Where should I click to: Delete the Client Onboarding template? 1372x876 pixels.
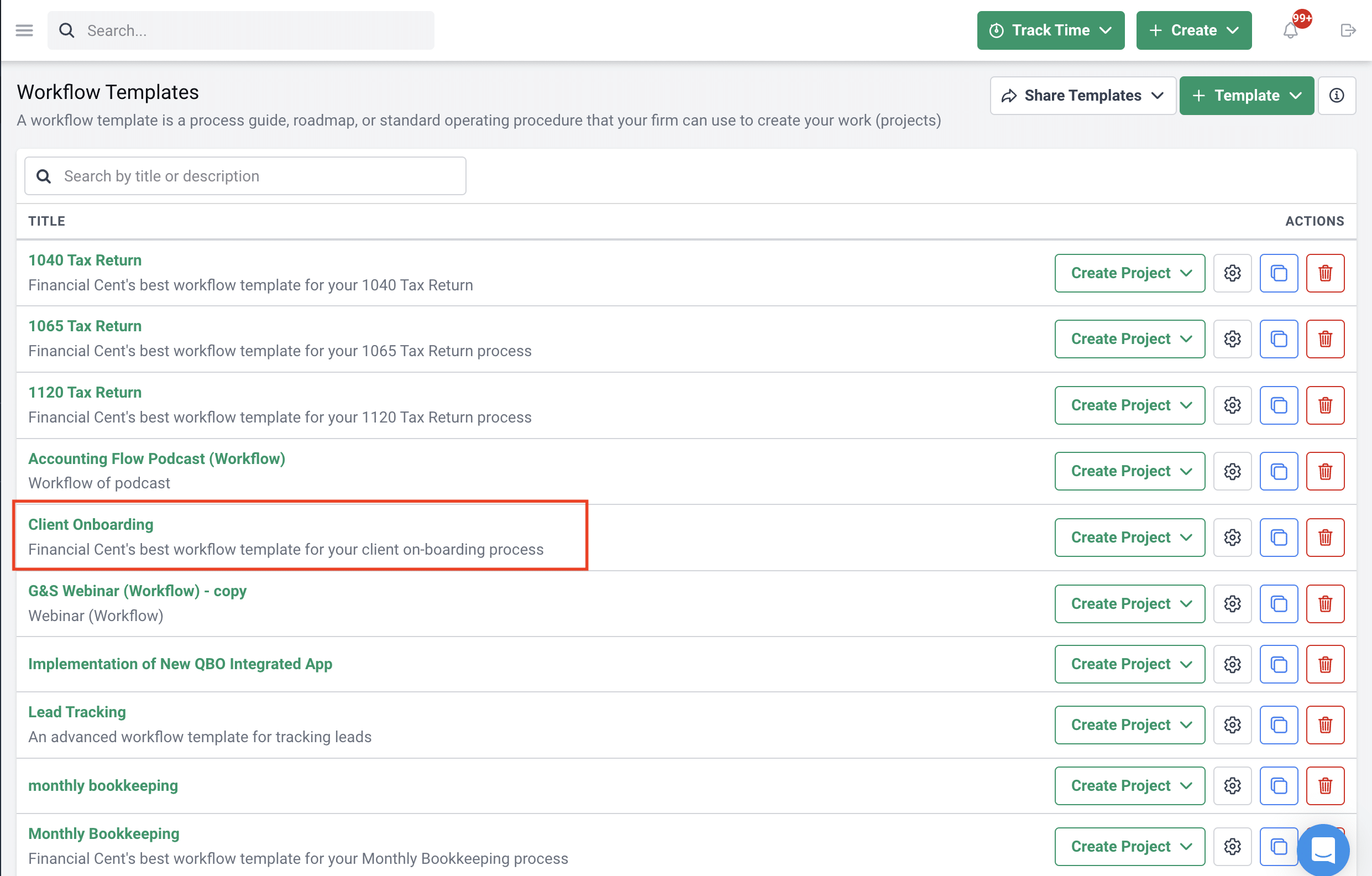pyautogui.click(x=1325, y=538)
